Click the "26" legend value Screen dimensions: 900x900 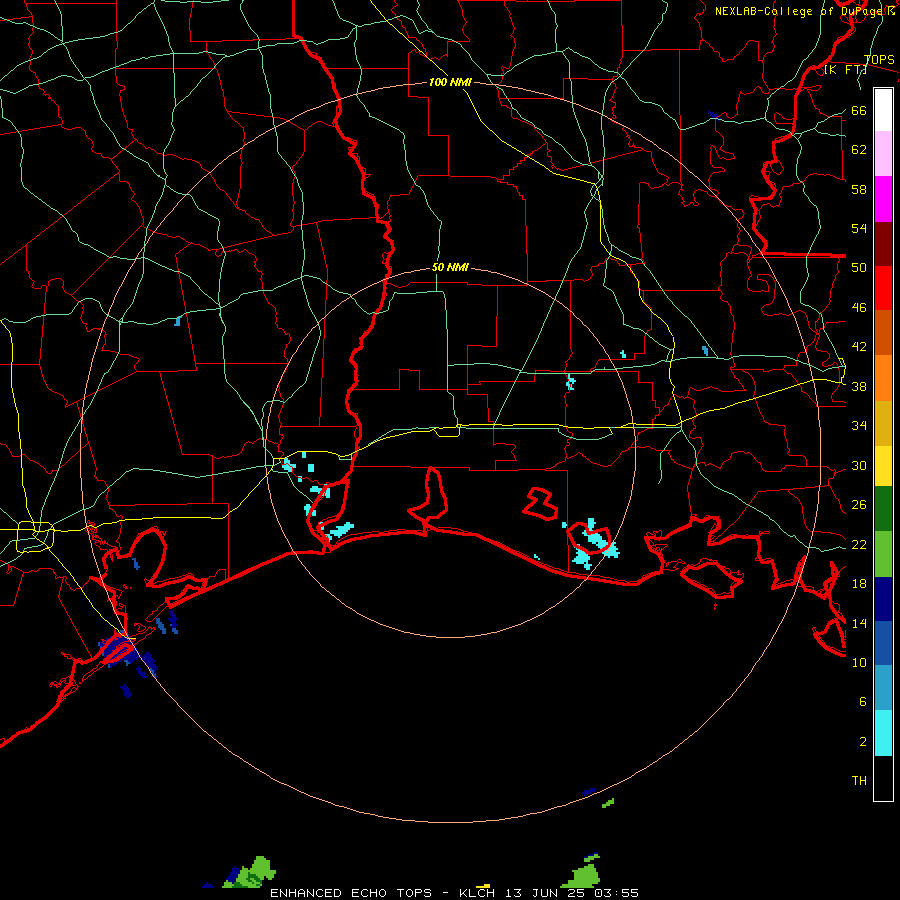pyautogui.click(x=859, y=505)
